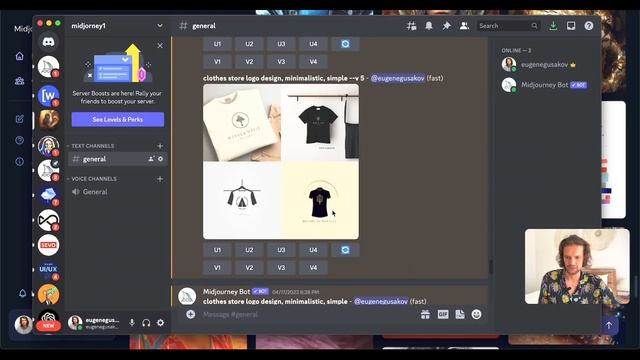This screenshot has height=360, width=640.
Task: Click the green download apps icon
Action: tap(553, 26)
